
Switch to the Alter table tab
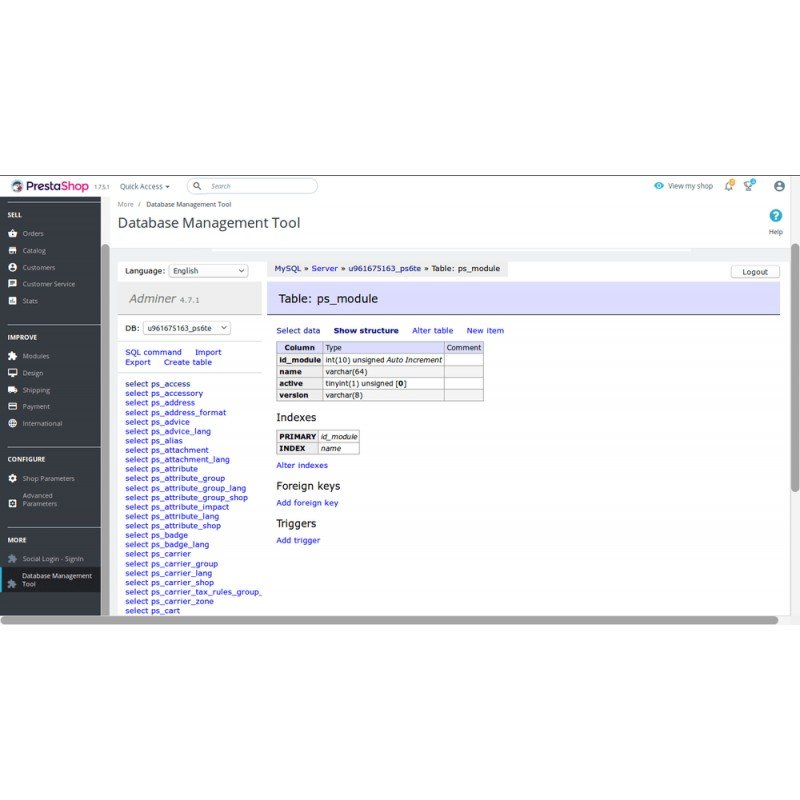433,331
